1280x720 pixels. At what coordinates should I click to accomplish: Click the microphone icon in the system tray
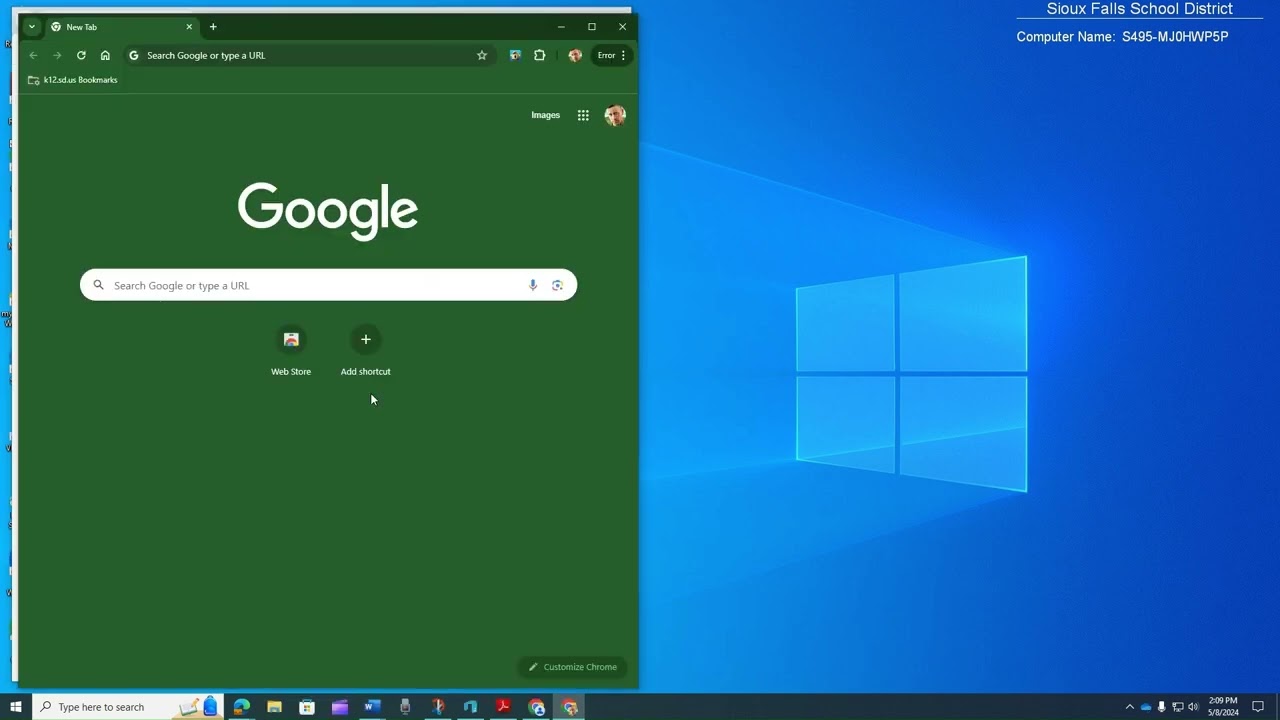point(1161,707)
